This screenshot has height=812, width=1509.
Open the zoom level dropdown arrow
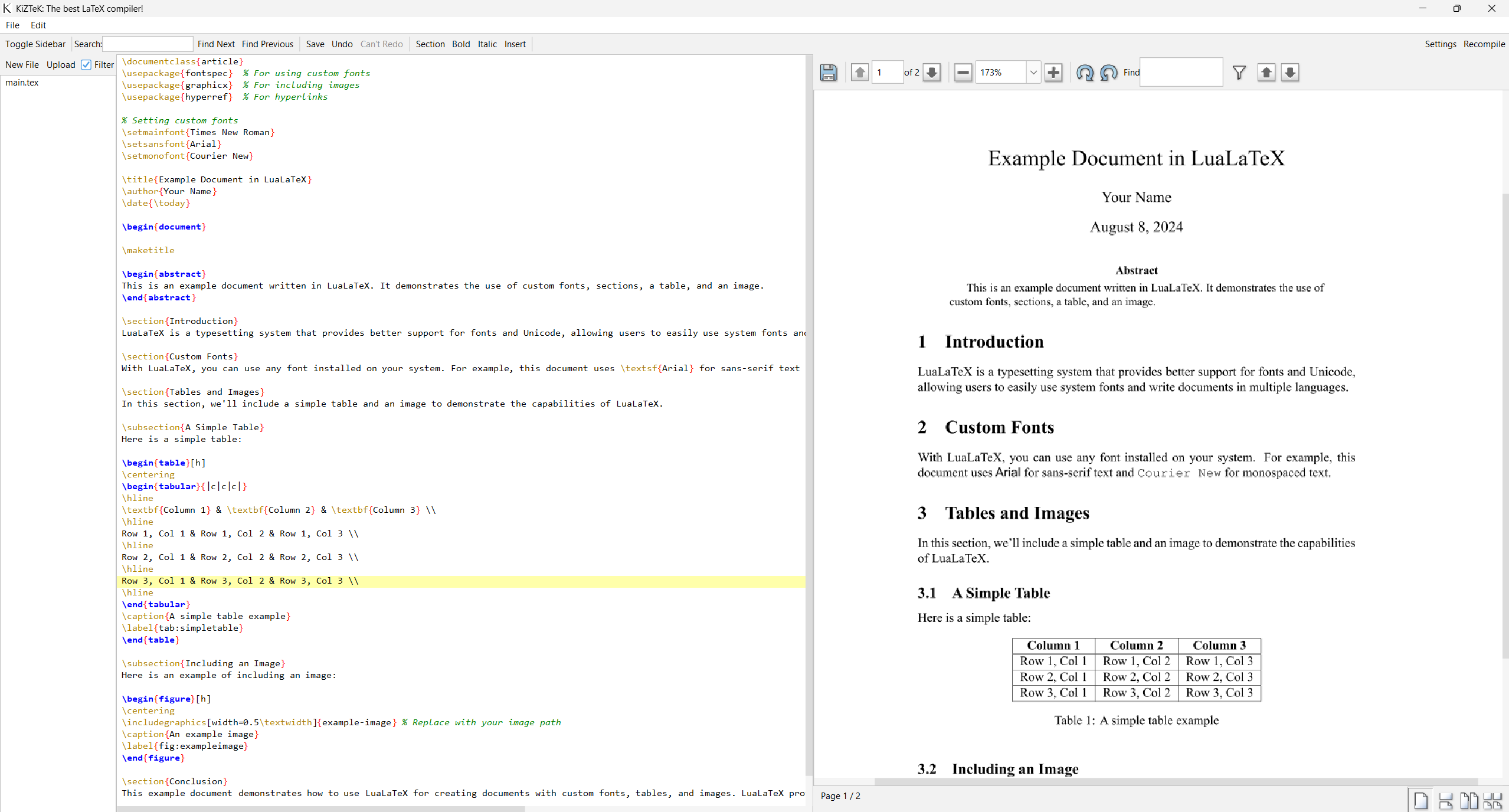tap(1033, 73)
